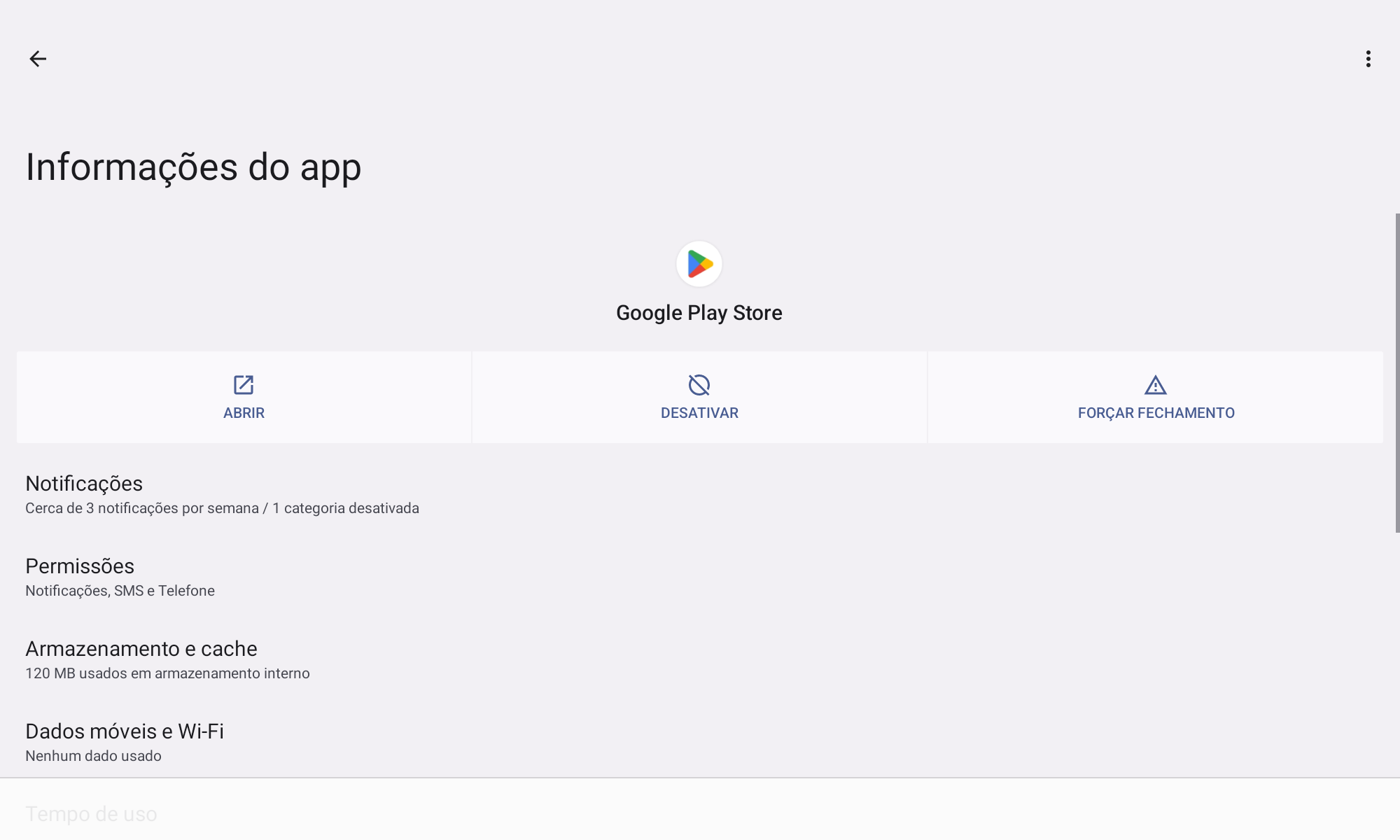Go back using the arrow icon
Image resolution: width=1400 pixels, height=840 pixels.
38,59
